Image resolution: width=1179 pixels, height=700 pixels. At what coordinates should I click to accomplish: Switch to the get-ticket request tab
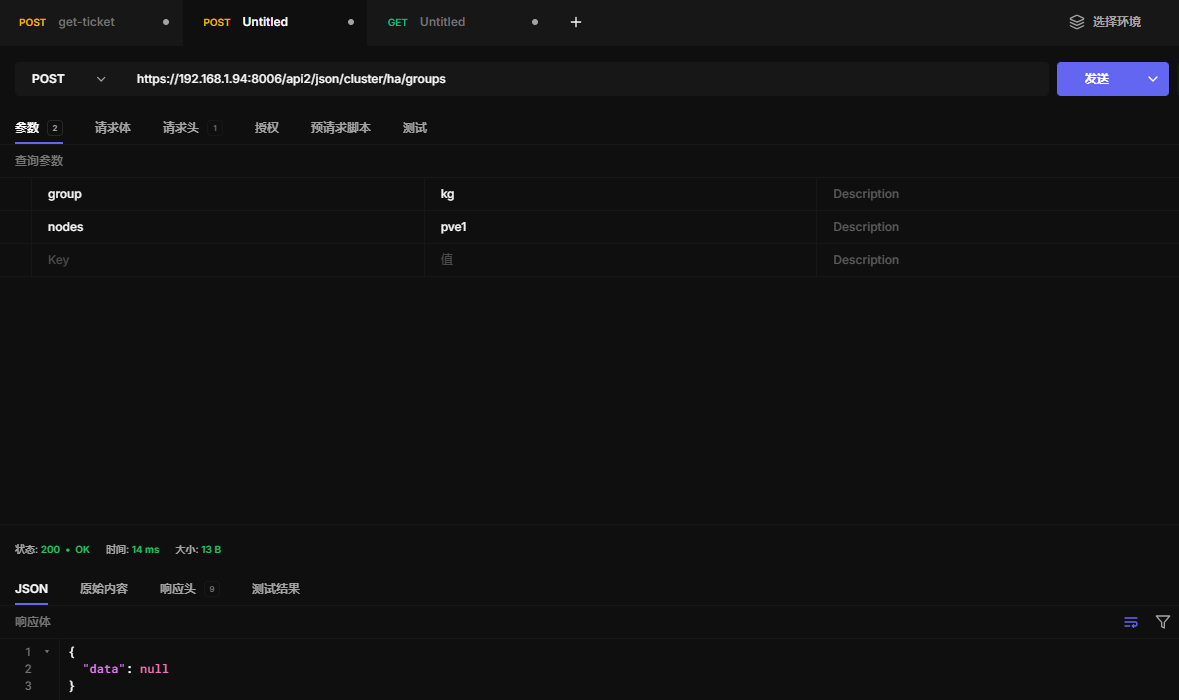[x=86, y=22]
